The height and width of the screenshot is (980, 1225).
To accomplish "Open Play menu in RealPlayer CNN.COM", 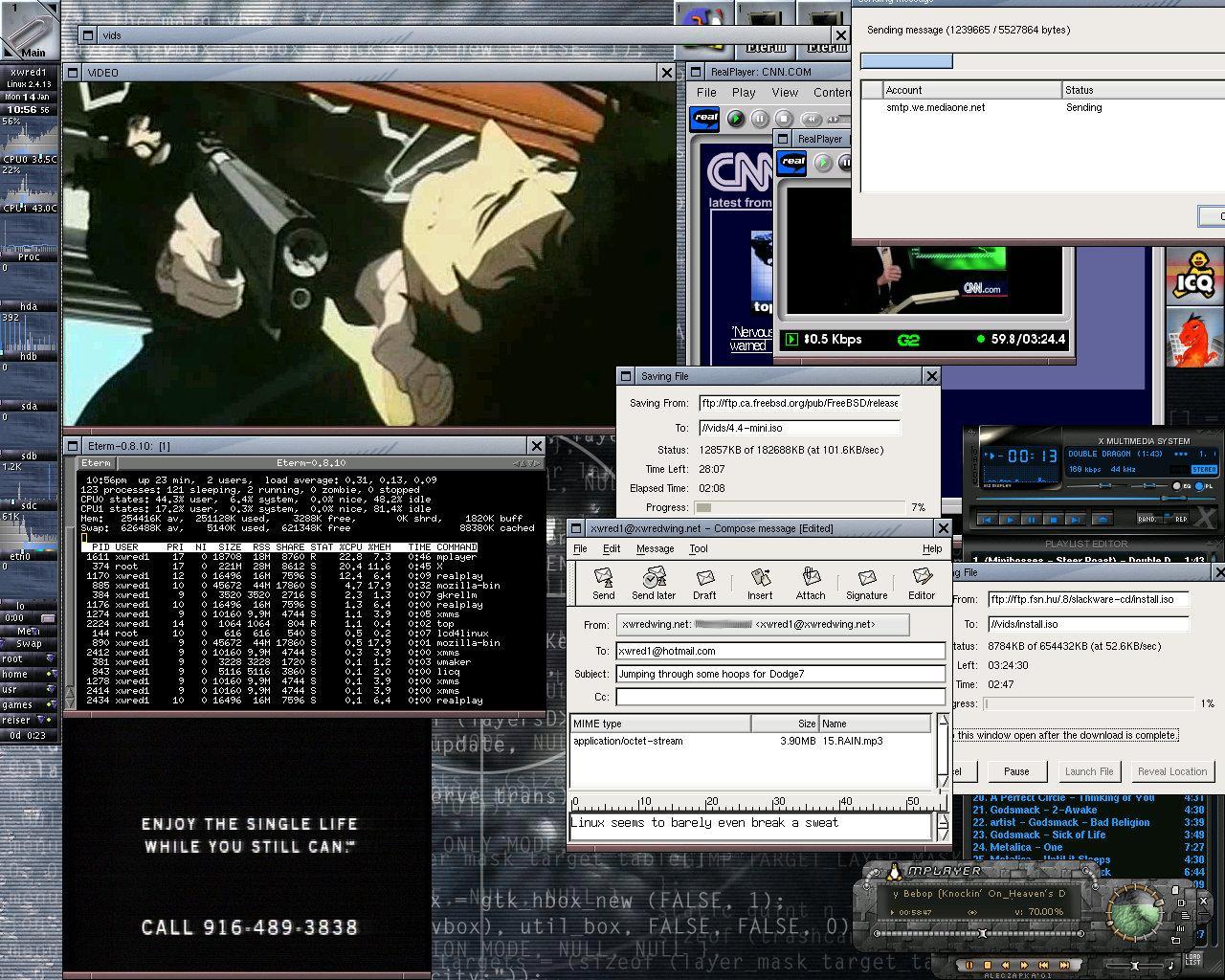I will pos(744,92).
